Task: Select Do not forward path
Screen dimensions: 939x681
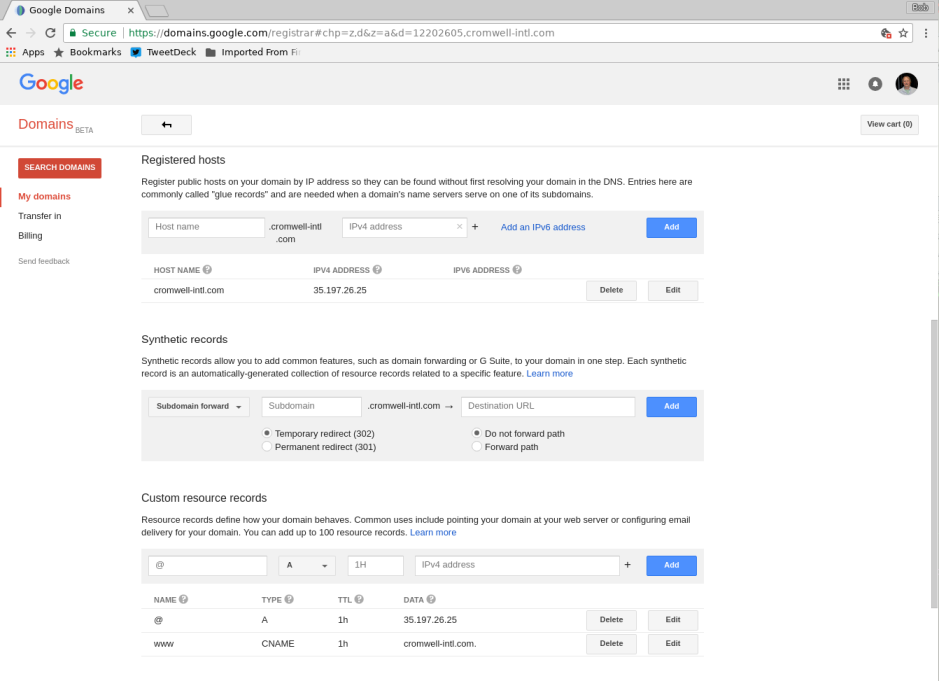Action: [477, 433]
